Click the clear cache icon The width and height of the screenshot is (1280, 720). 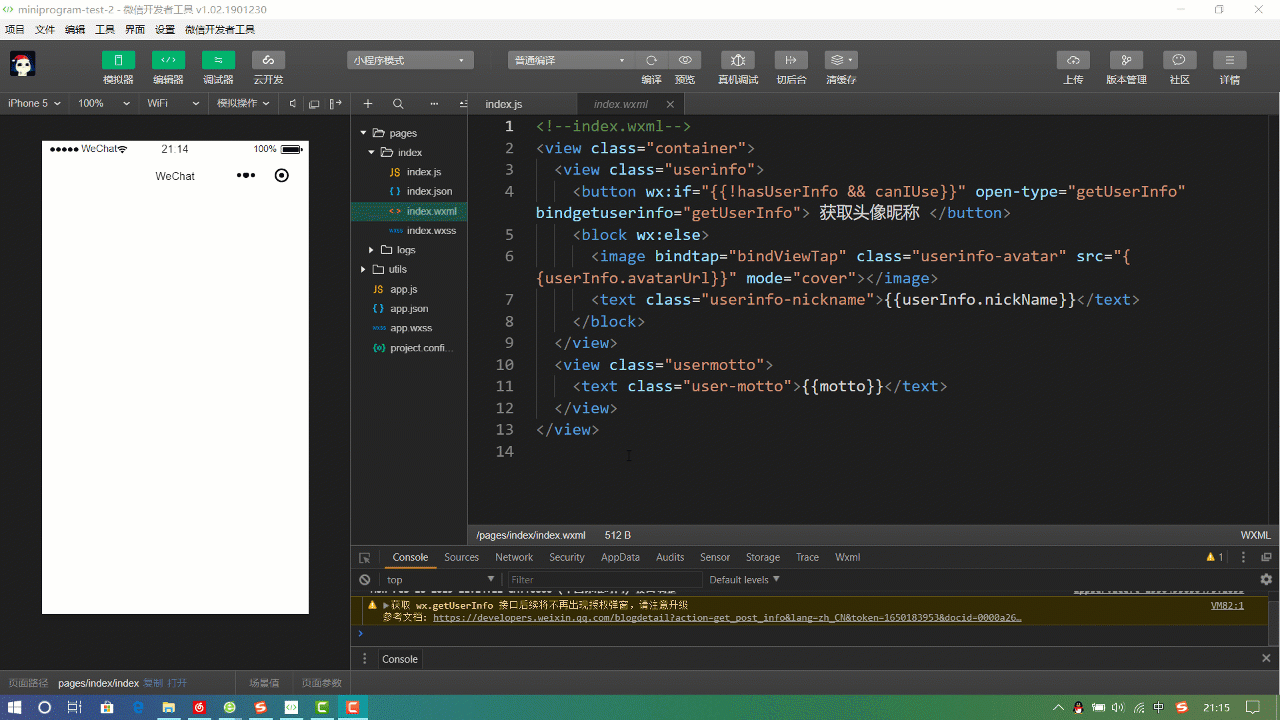coord(840,60)
